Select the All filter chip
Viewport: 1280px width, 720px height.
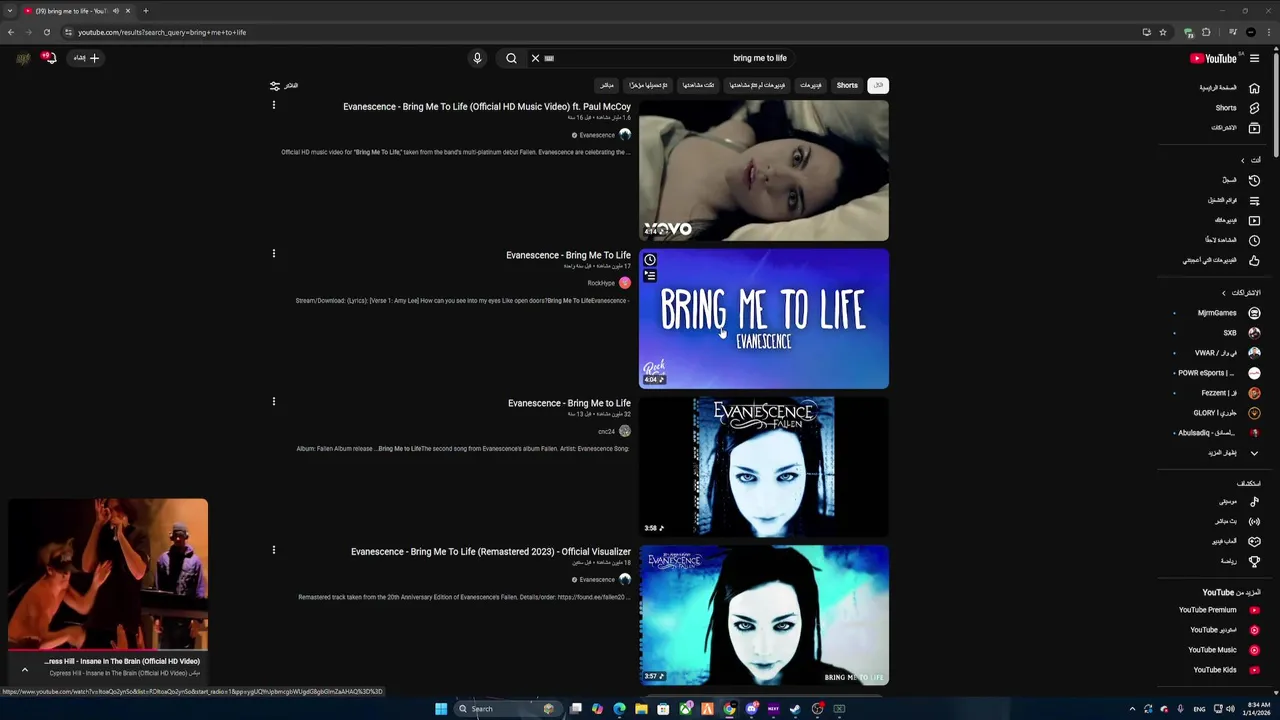[878, 85]
